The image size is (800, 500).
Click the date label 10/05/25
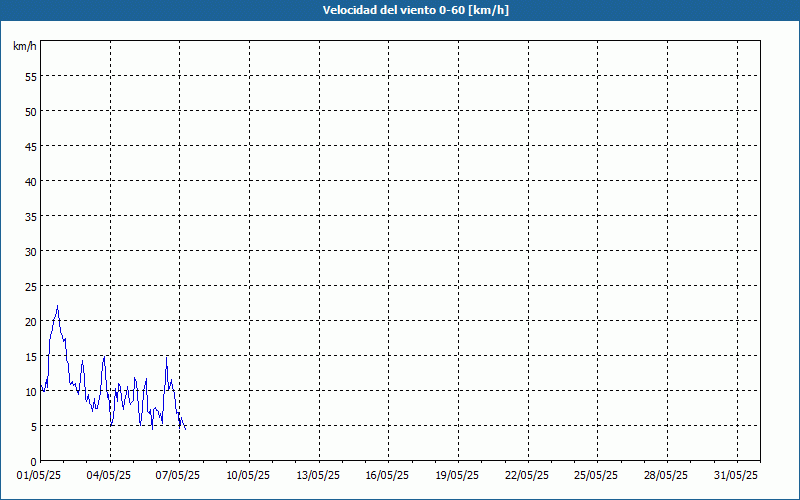click(x=248, y=476)
